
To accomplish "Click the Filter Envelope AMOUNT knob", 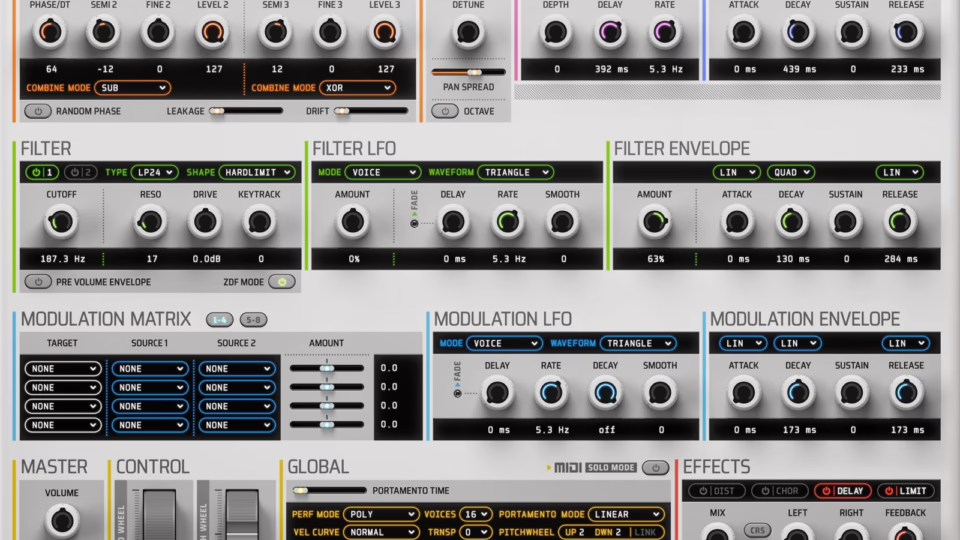I will pyautogui.click(x=654, y=222).
